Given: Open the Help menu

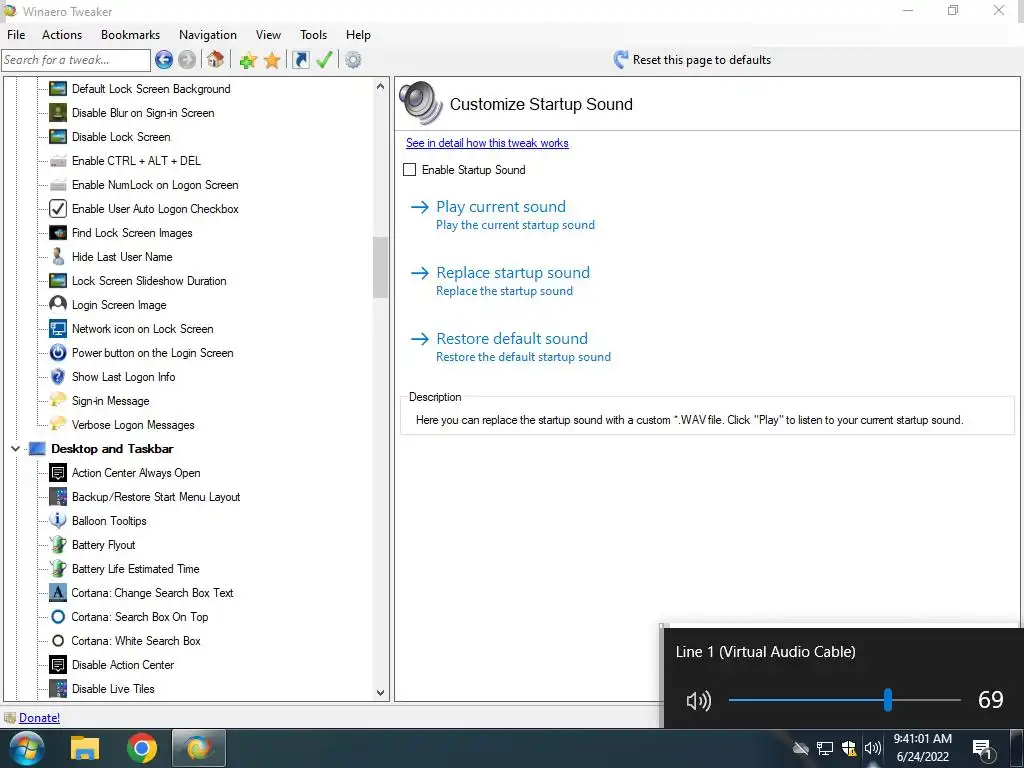Looking at the screenshot, I should point(358,35).
